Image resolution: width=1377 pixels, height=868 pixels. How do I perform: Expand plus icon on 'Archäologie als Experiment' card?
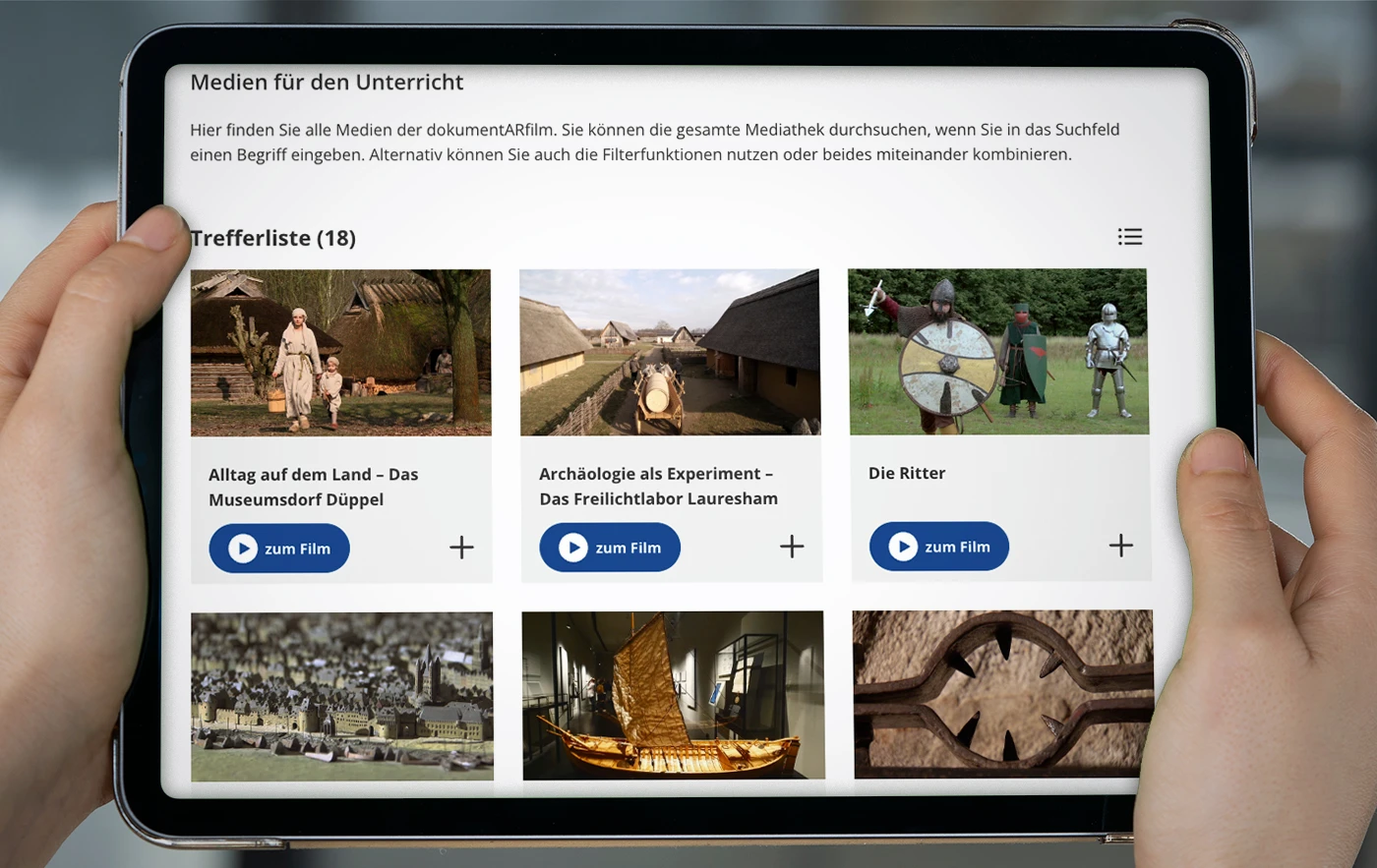pos(792,547)
